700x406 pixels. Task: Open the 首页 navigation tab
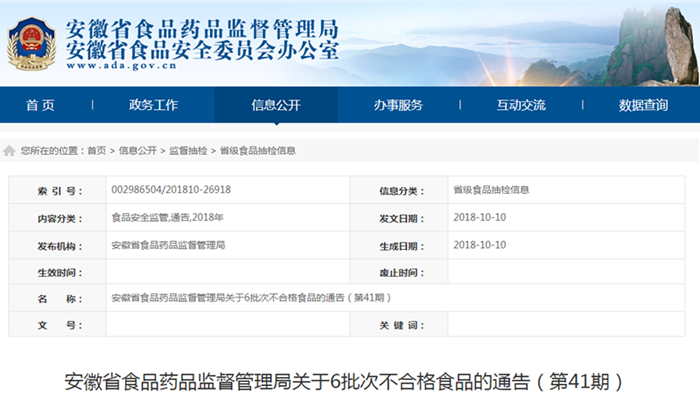[x=40, y=105]
